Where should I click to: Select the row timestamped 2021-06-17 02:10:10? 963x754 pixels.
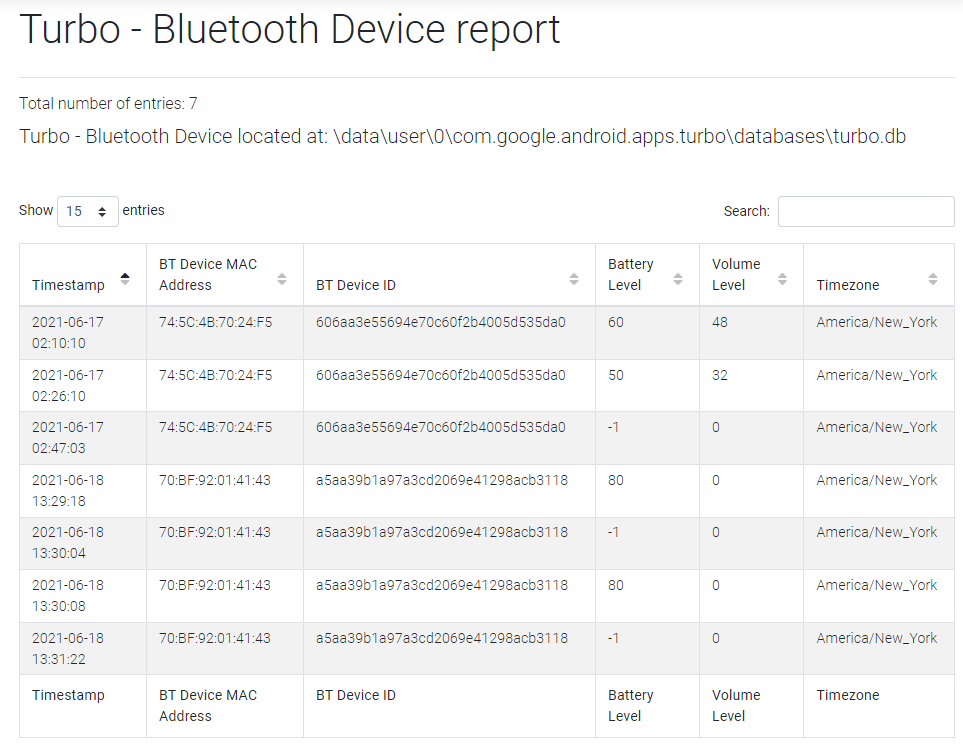(x=486, y=332)
